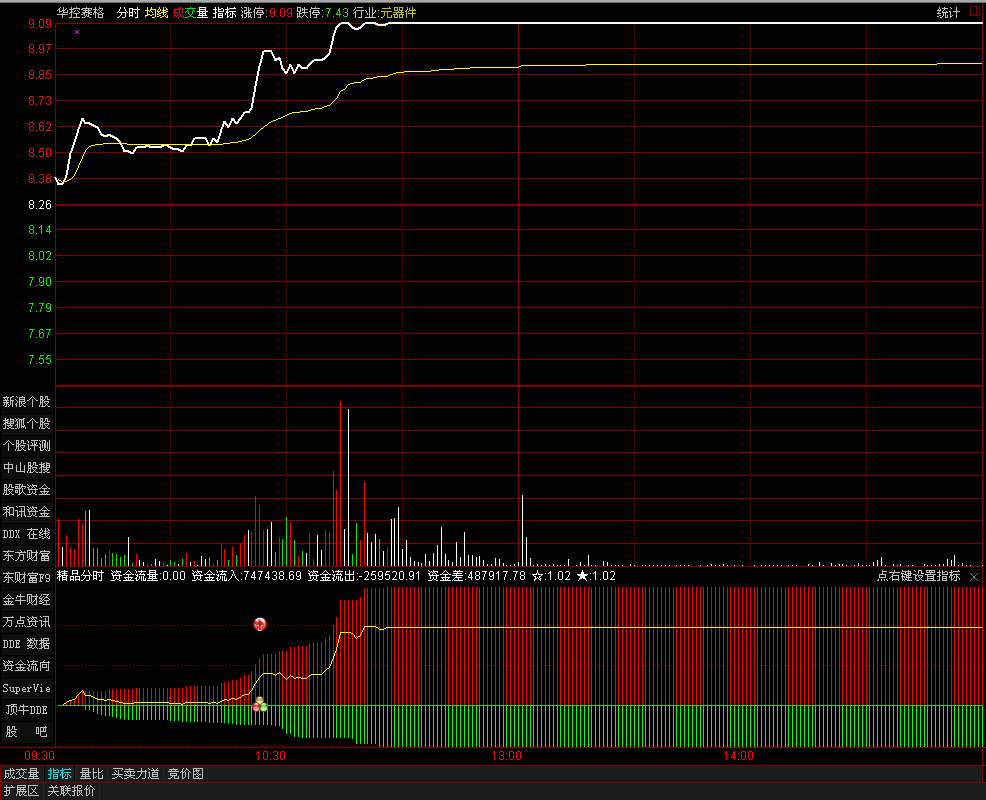Click the red up-arrow signal marker

click(260, 624)
